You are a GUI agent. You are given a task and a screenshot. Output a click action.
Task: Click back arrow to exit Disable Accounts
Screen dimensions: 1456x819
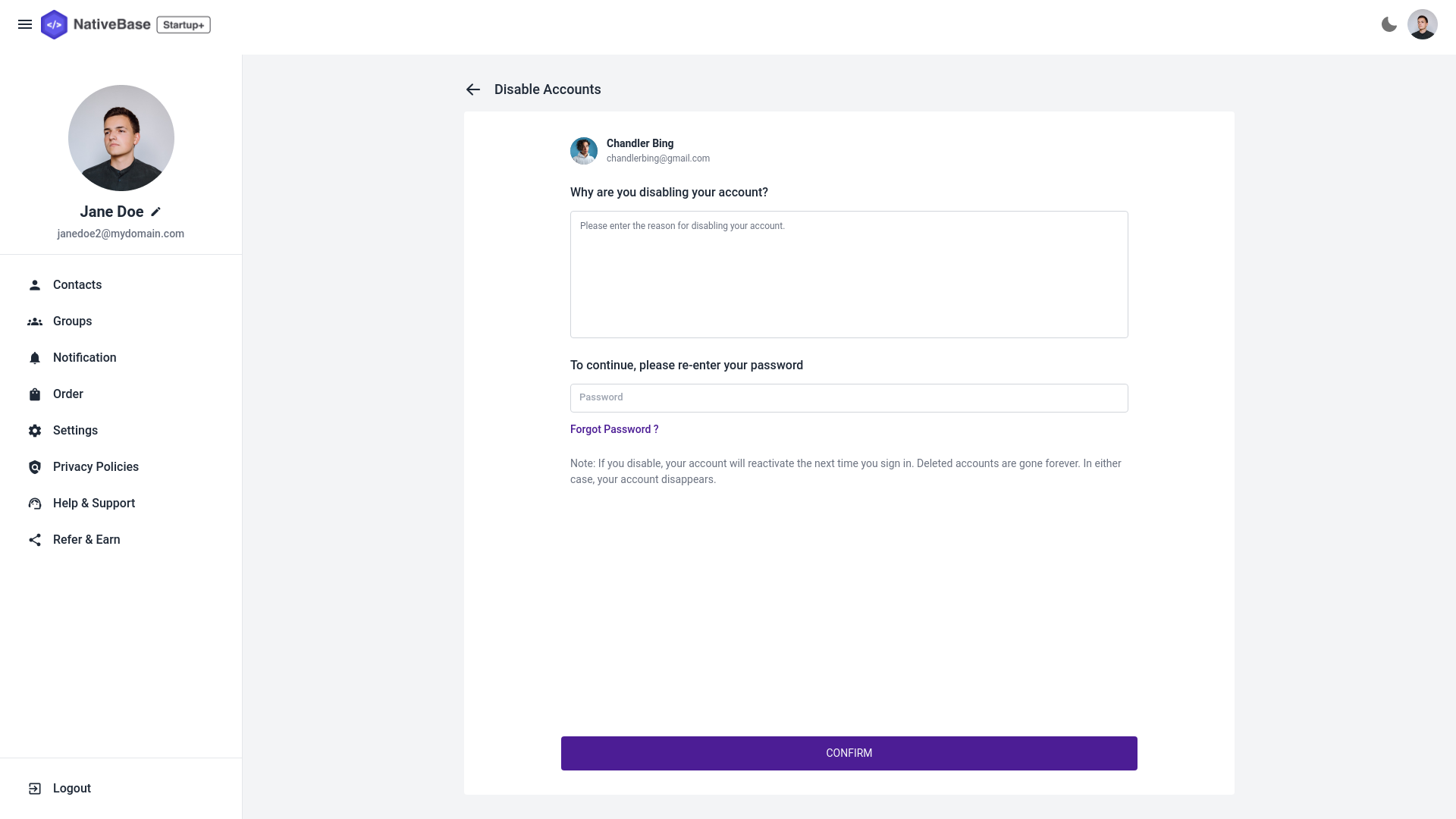(473, 89)
